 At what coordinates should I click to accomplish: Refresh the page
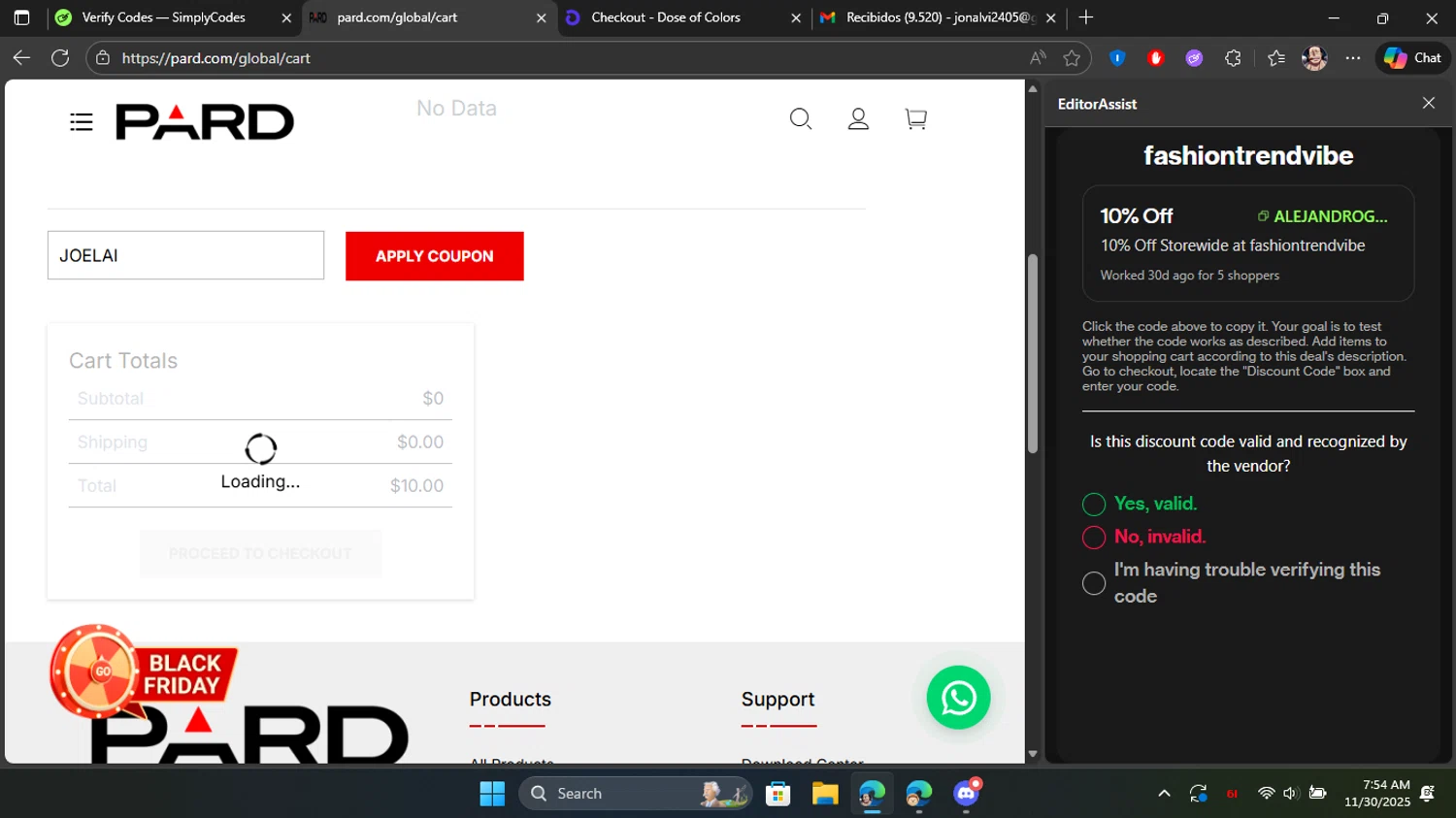click(x=60, y=58)
